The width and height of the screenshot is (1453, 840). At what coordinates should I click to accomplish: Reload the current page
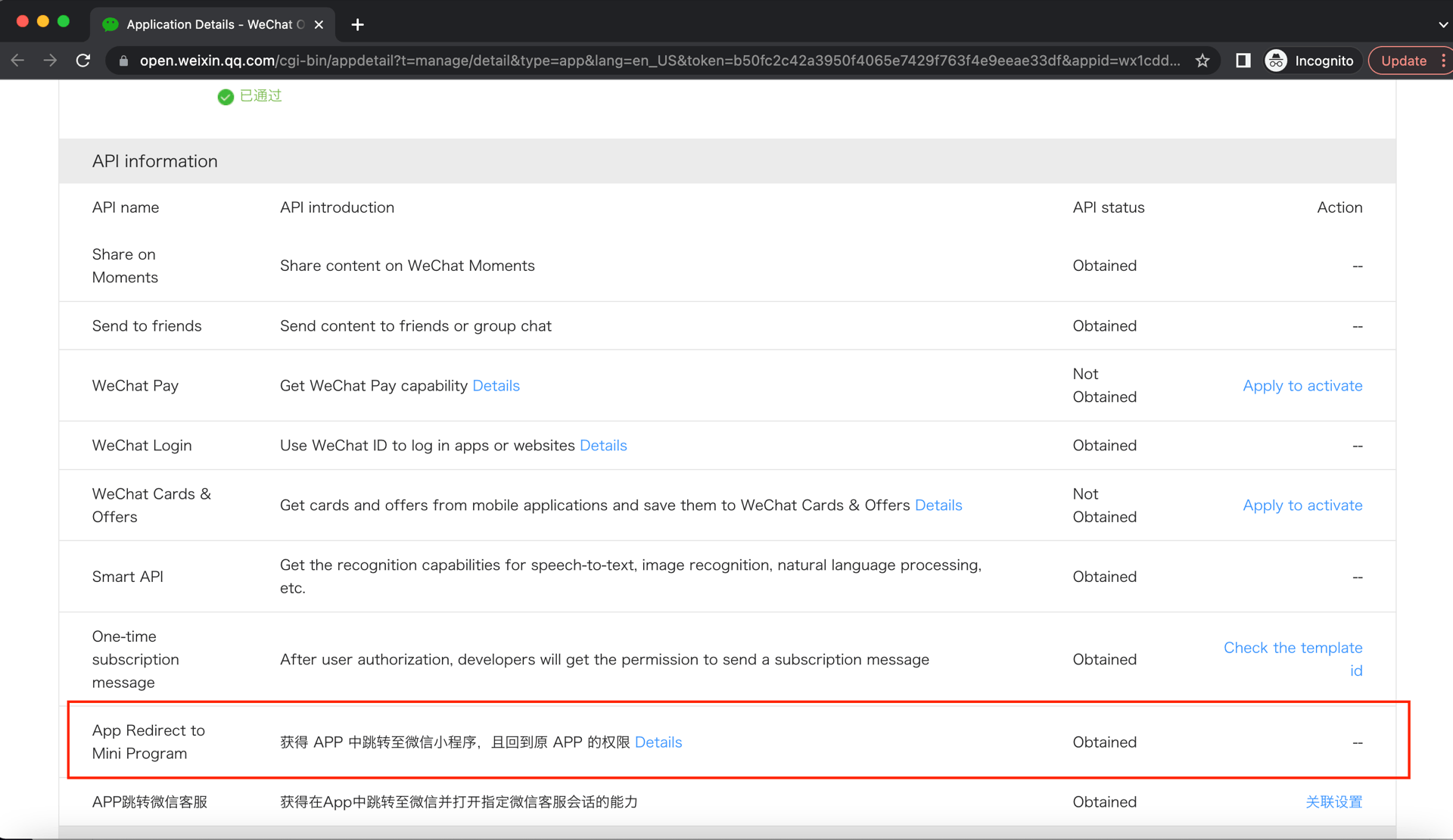[x=83, y=61]
